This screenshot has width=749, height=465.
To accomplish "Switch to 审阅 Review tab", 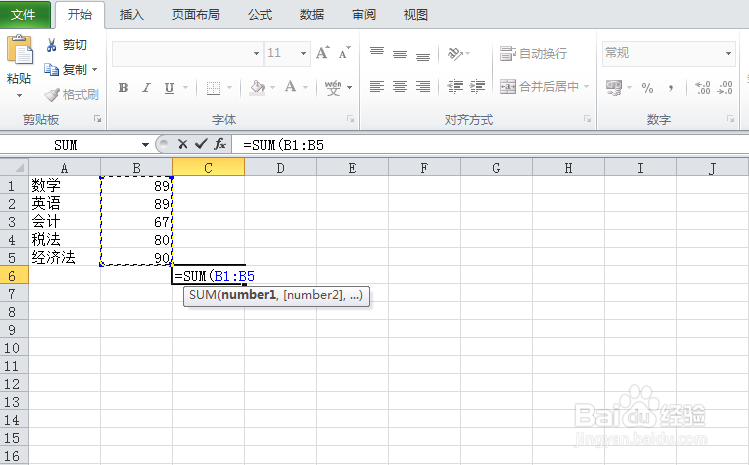I will coord(364,15).
